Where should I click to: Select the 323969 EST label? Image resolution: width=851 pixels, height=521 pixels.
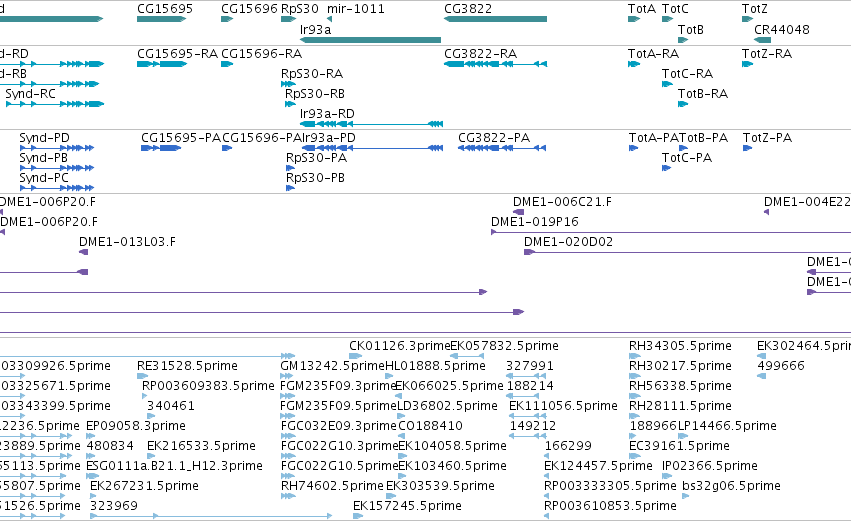coord(114,506)
